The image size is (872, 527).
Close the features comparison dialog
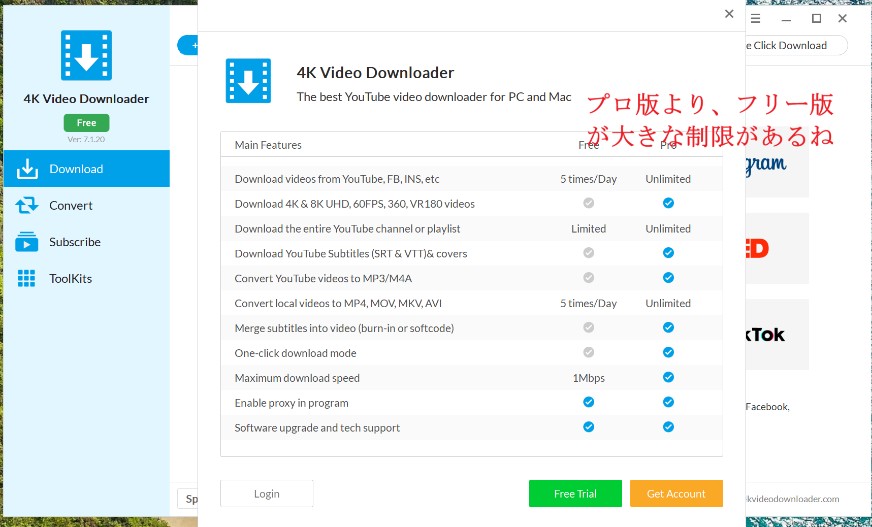coord(729,14)
